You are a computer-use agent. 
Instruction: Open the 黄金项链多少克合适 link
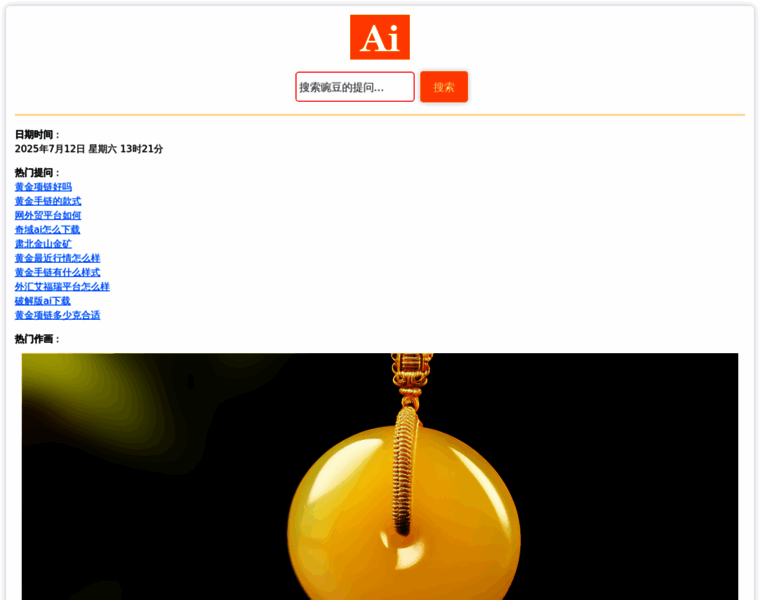coord(57,315)
